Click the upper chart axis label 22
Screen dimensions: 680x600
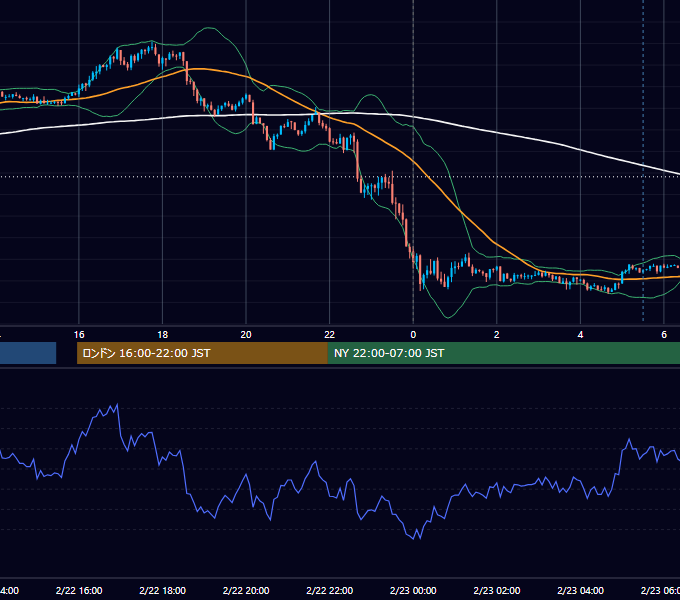coord(330,335)
